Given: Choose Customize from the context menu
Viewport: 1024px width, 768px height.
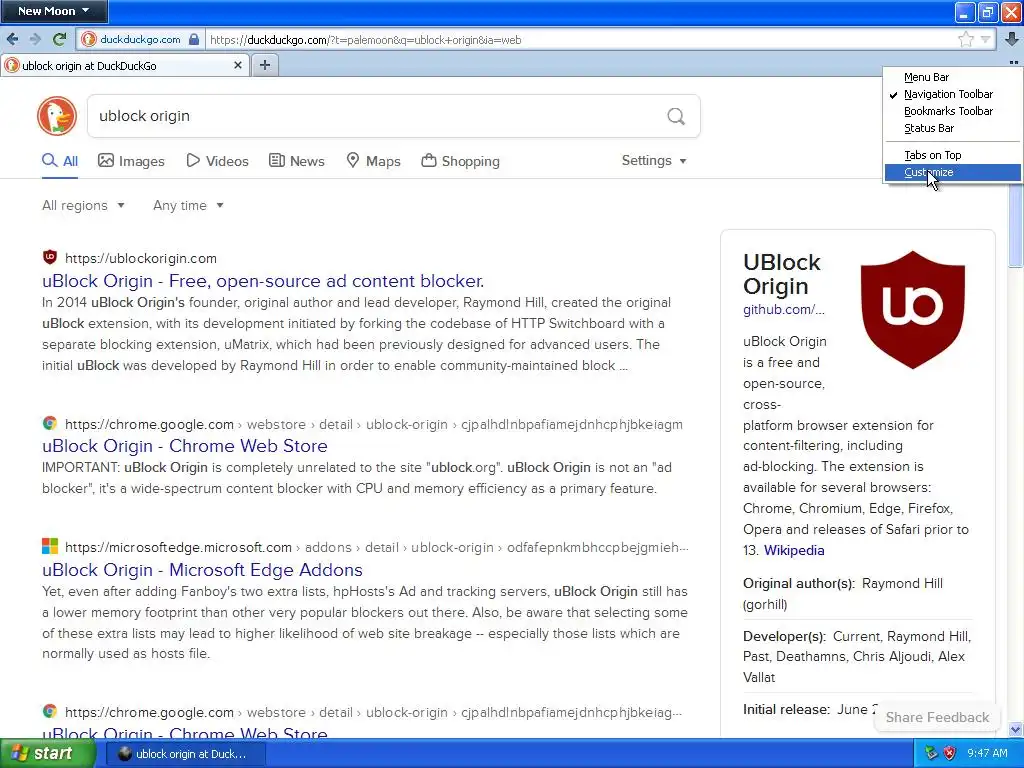Looking at the screenshot, I should (952, 172).
